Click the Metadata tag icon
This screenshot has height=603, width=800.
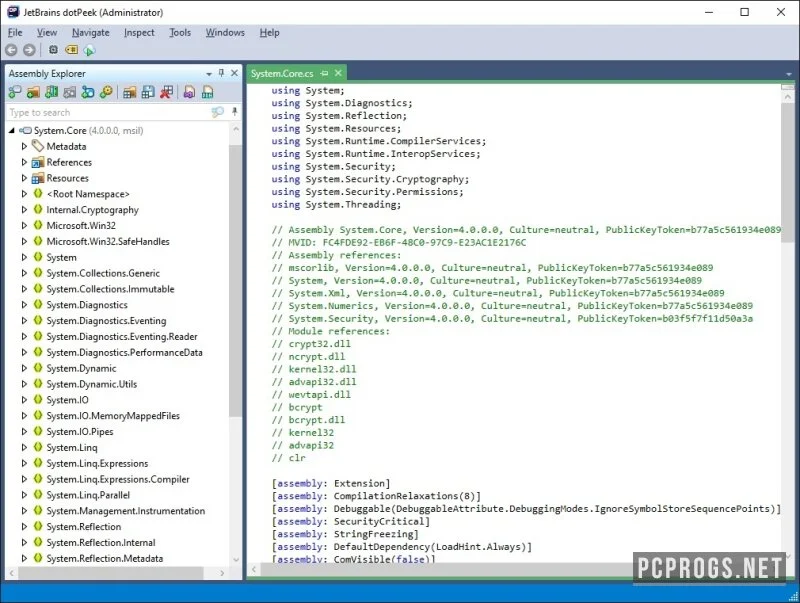pos(38,146)
